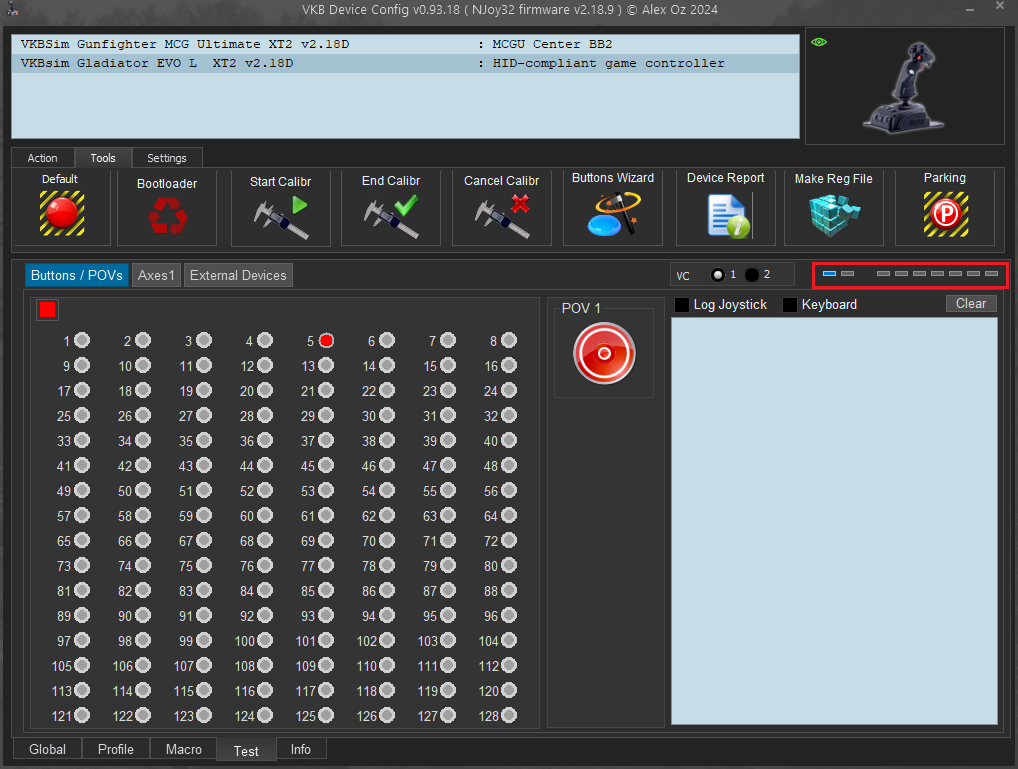Generate a Device Report

point(726,215)
